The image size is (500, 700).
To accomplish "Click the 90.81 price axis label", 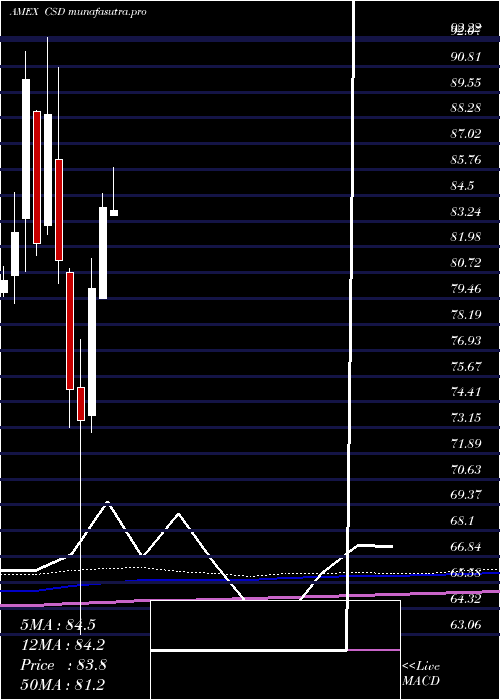I will pos(466,57).
